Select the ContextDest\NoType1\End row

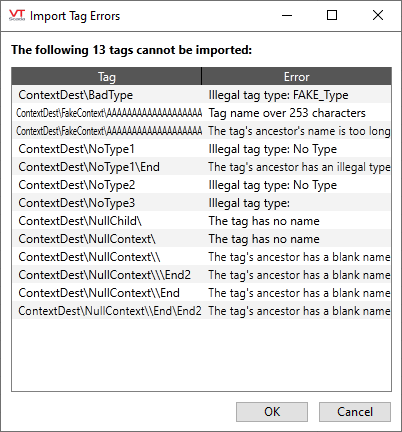pyautogui.click(x=201, y=167)
